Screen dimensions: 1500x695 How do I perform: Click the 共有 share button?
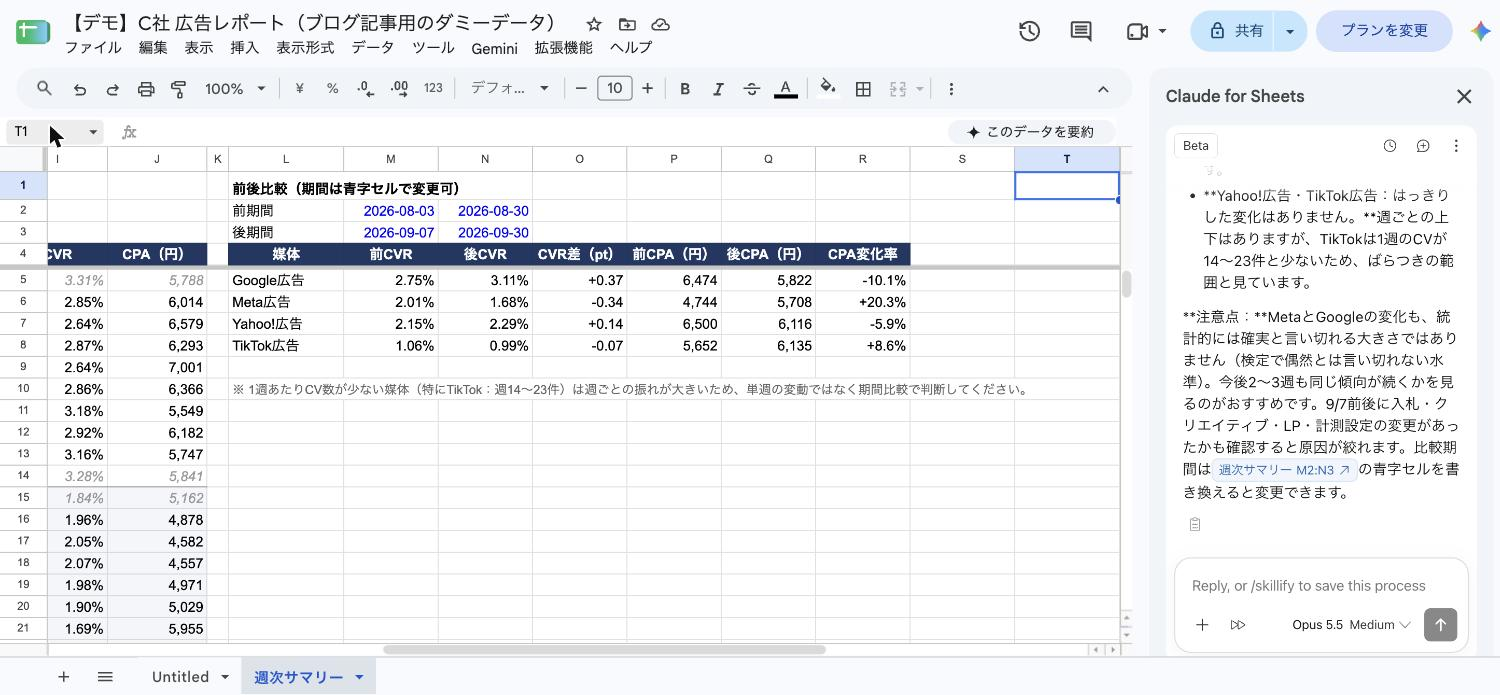pyautogui.click(x=1233, y=31)
